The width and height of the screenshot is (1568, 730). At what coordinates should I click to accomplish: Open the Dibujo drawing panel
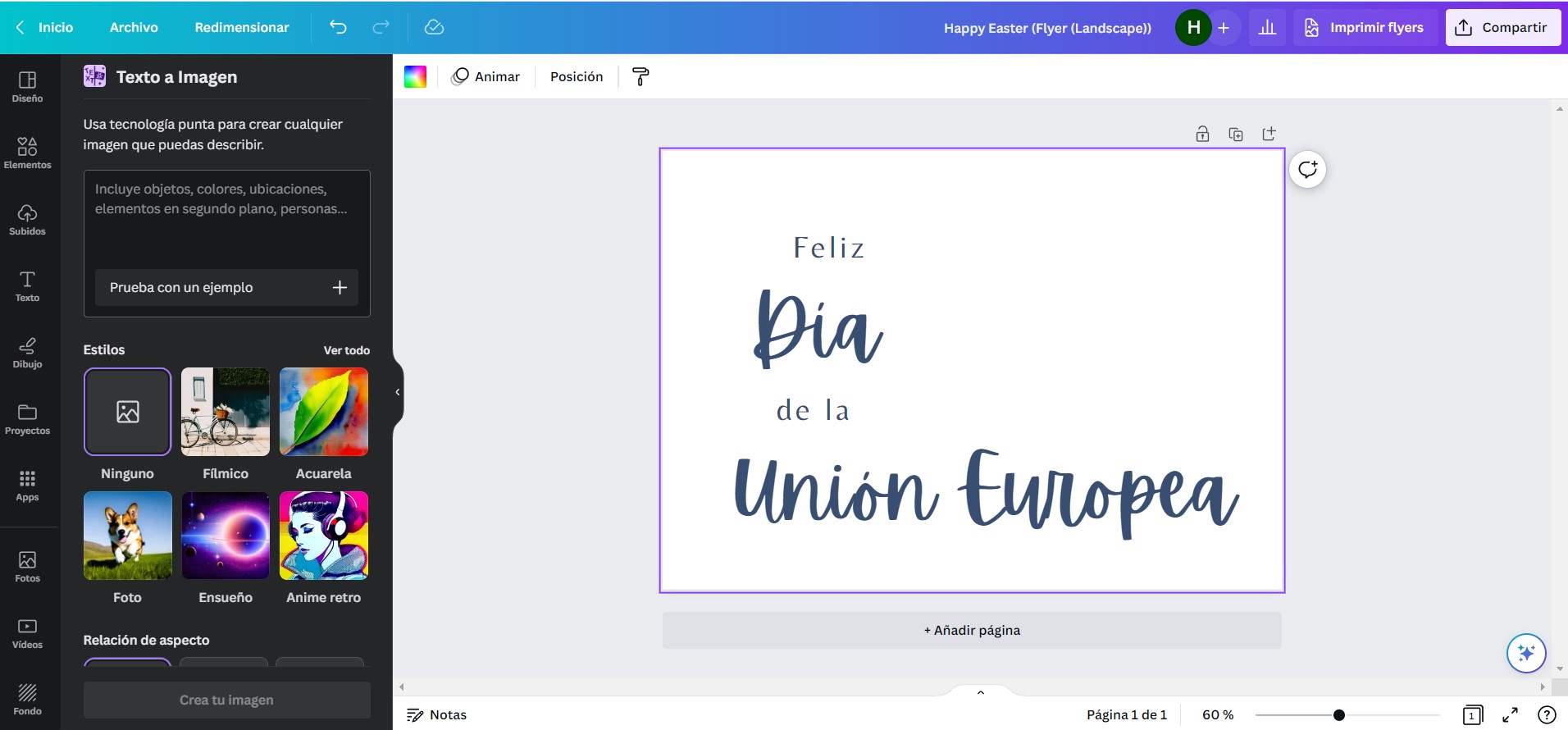pyautogui.click(x=27, y=352)
